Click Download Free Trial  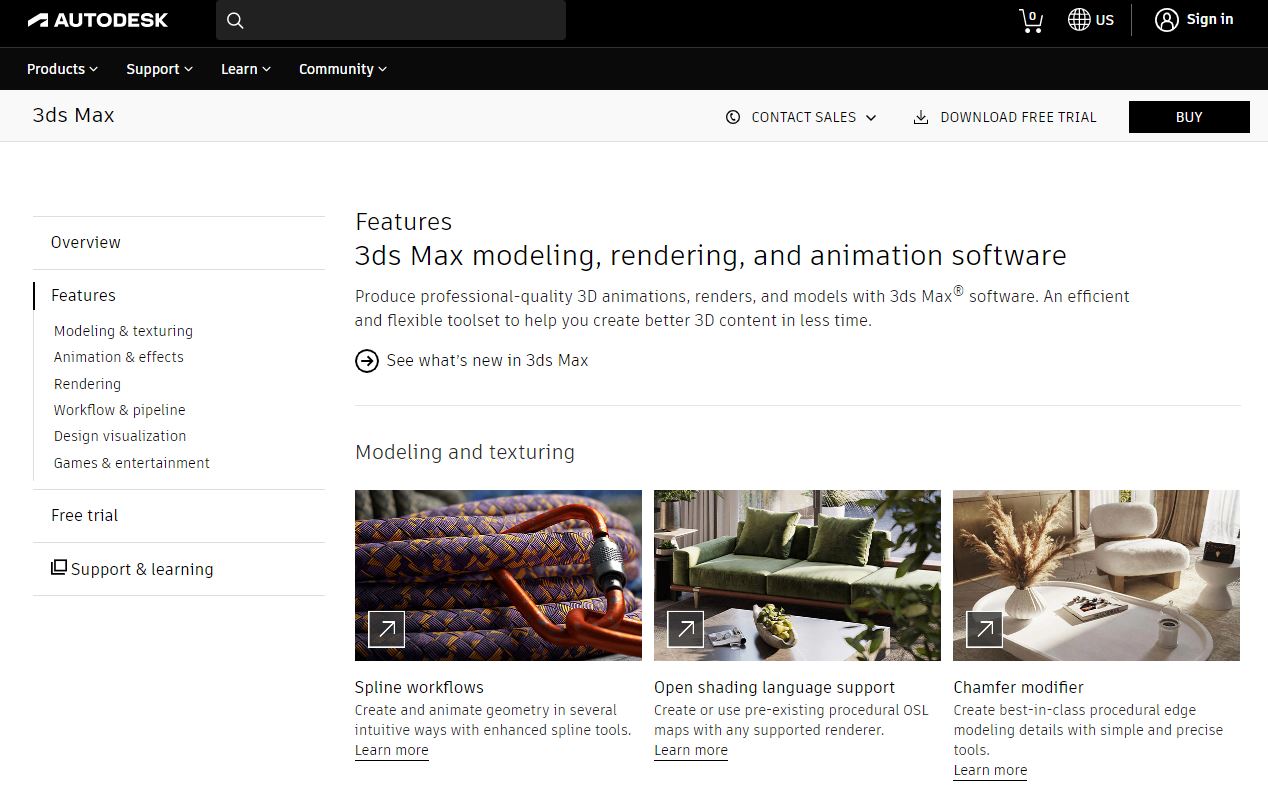(1005, 117)
